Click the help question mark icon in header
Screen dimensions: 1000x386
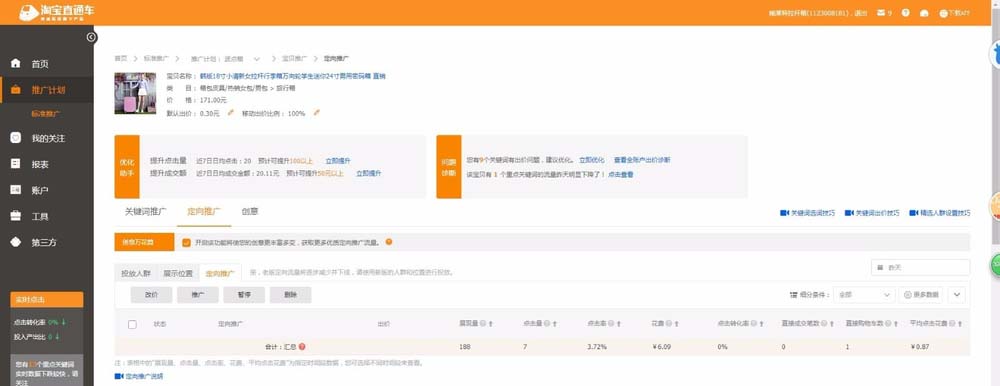[905, 12]
